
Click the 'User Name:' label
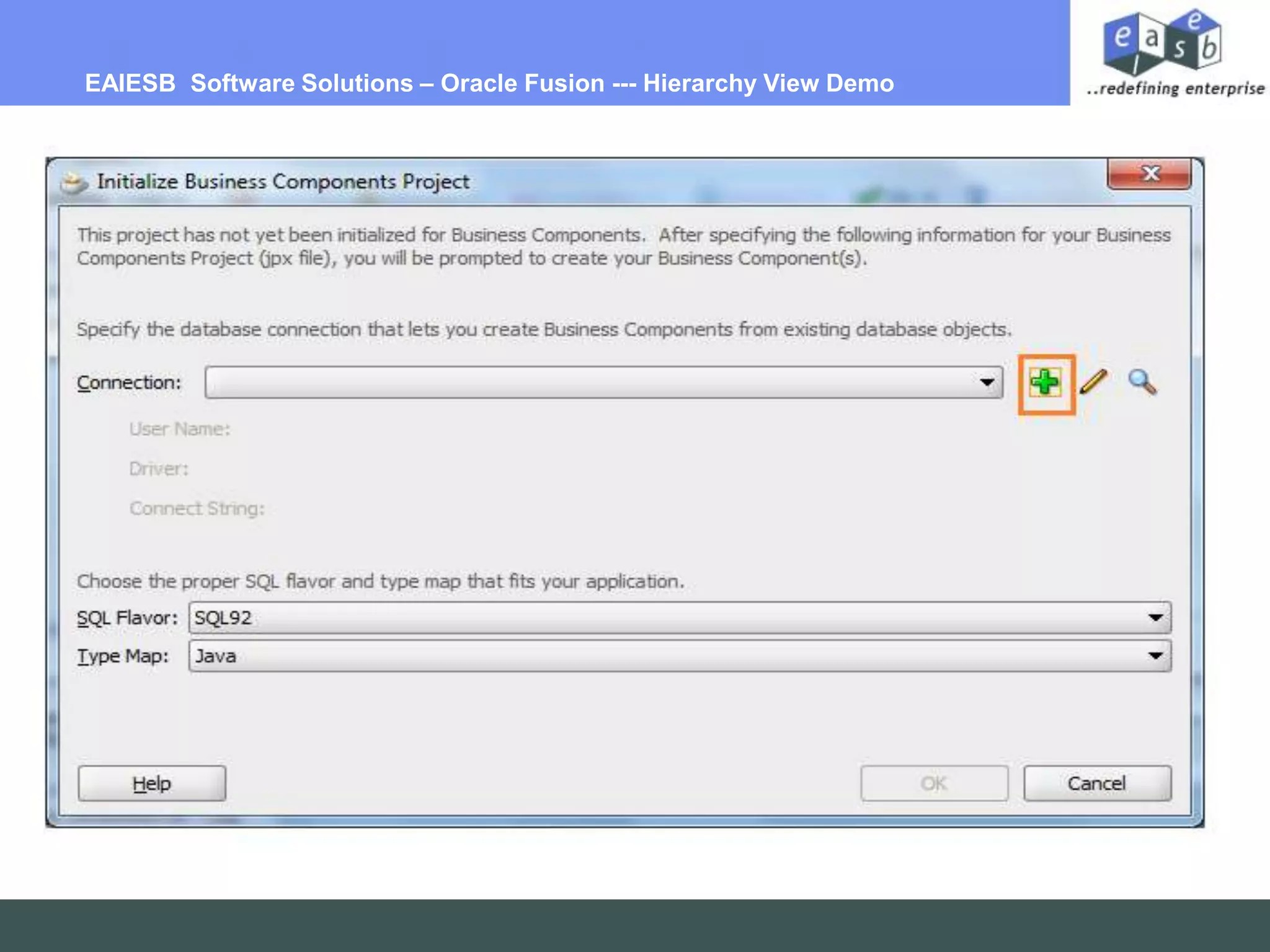coord(180,429)
